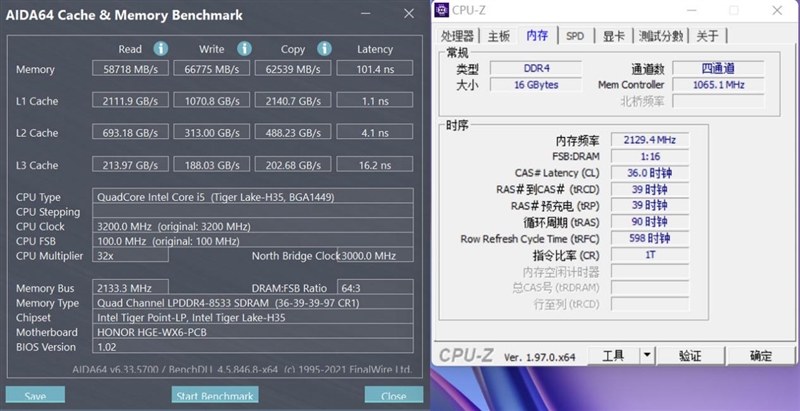Click Memory Type Quad Channel LPDDR4-8533 field
This screenshot has height=411, width=800.
click(x=253, y=302)
